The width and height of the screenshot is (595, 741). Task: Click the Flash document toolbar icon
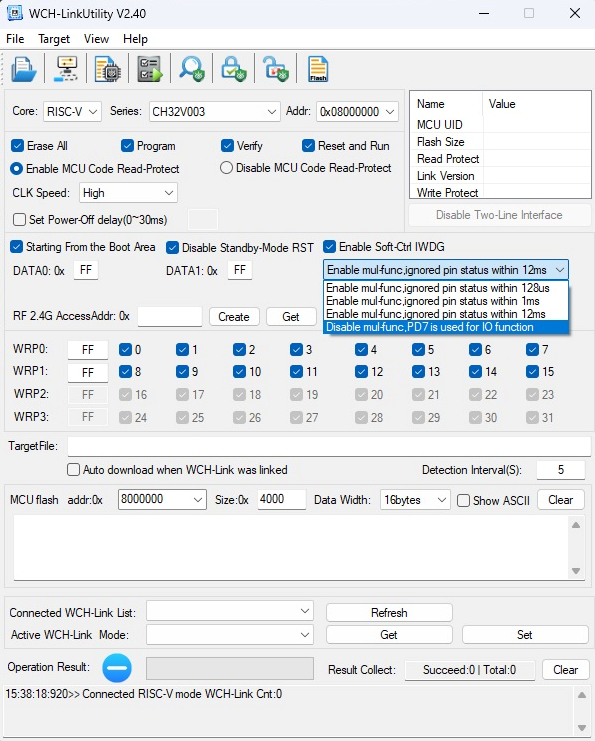[x=318, y=69]
